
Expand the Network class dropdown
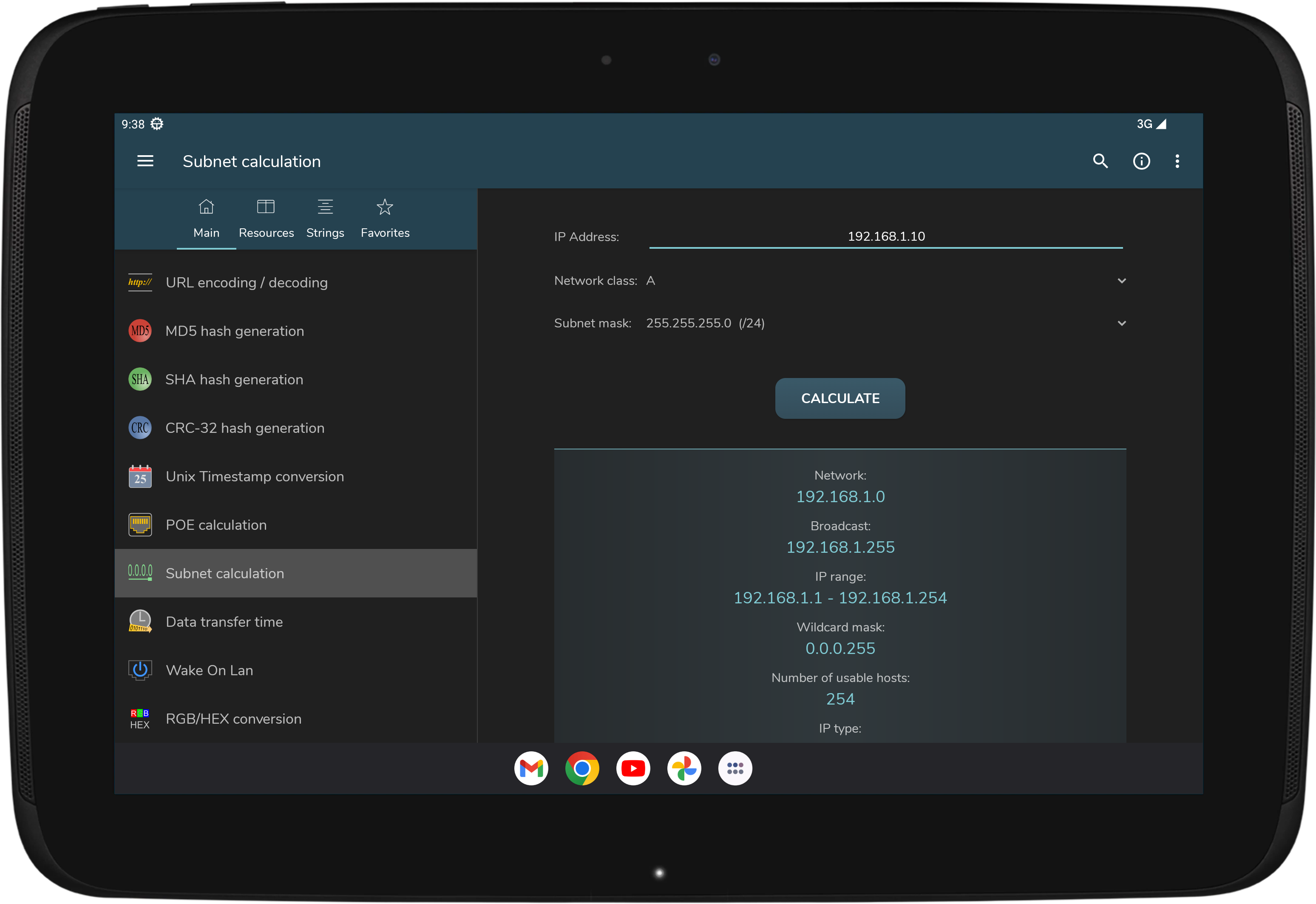pos(886,281)
